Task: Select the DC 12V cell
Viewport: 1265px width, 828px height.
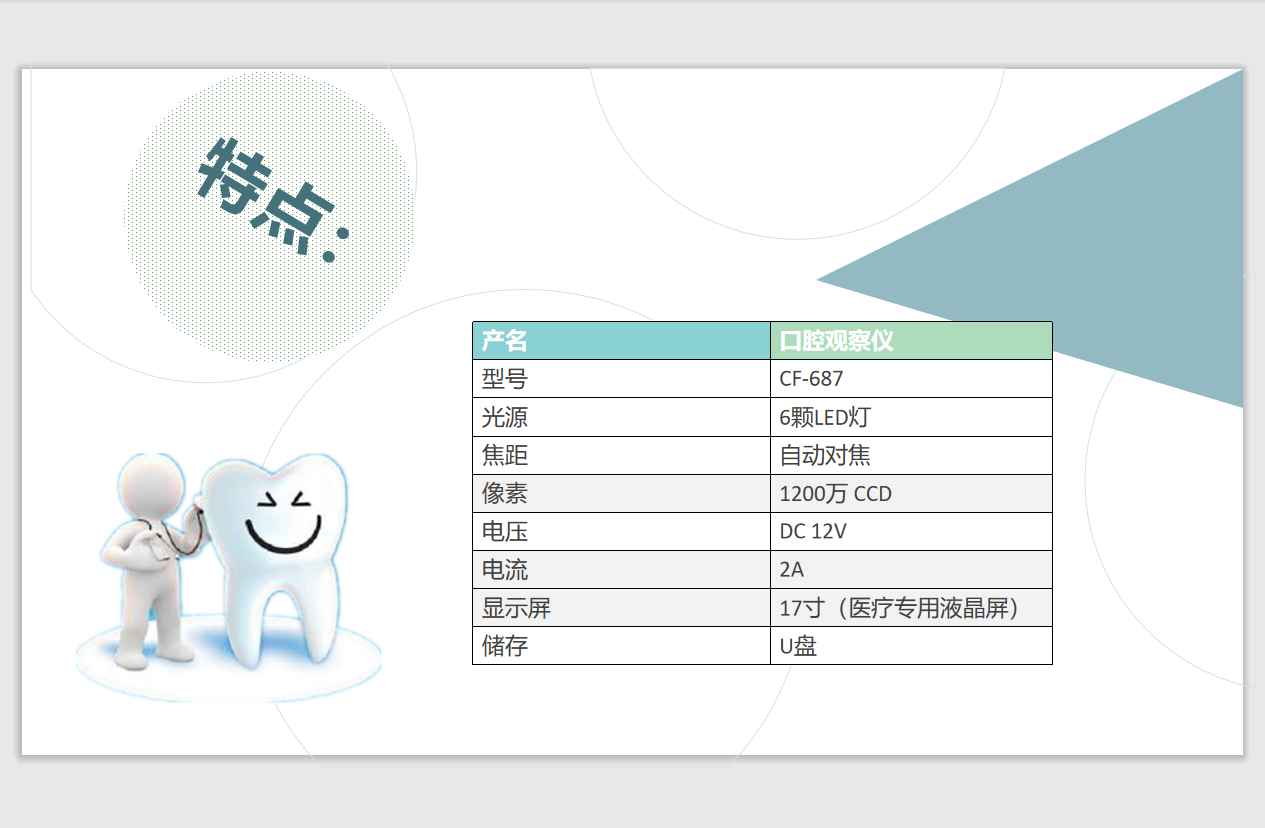Action: tap(911, 531)
